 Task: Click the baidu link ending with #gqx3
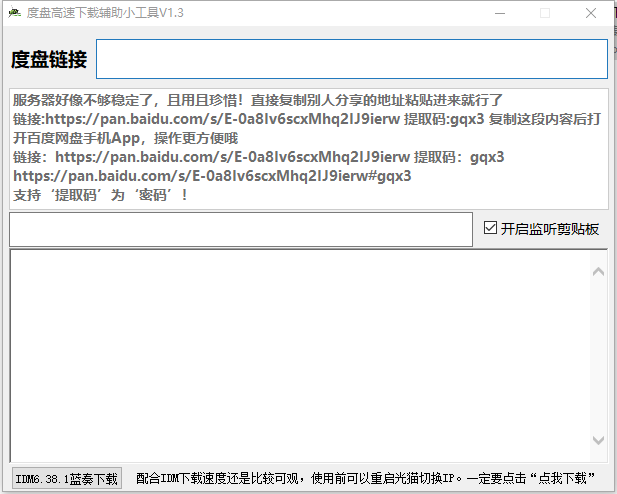coord(212,176)
